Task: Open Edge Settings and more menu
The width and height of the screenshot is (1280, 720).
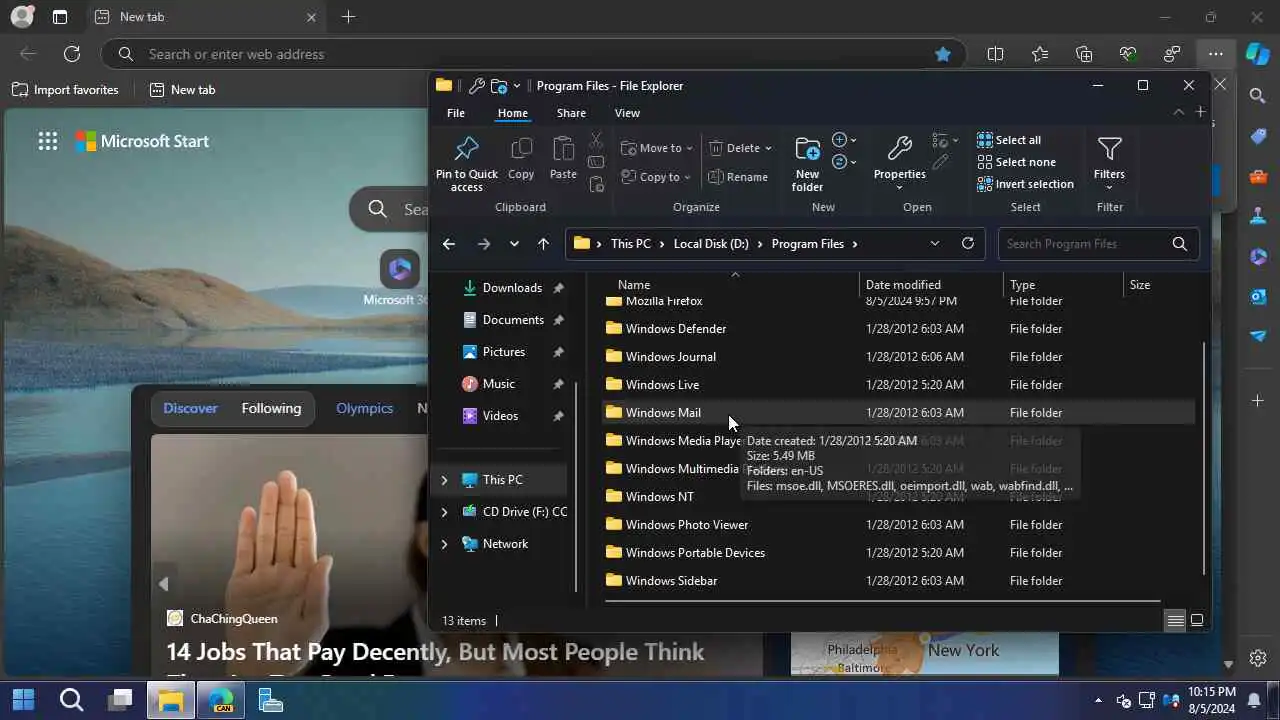Action: pos(1215,54)
